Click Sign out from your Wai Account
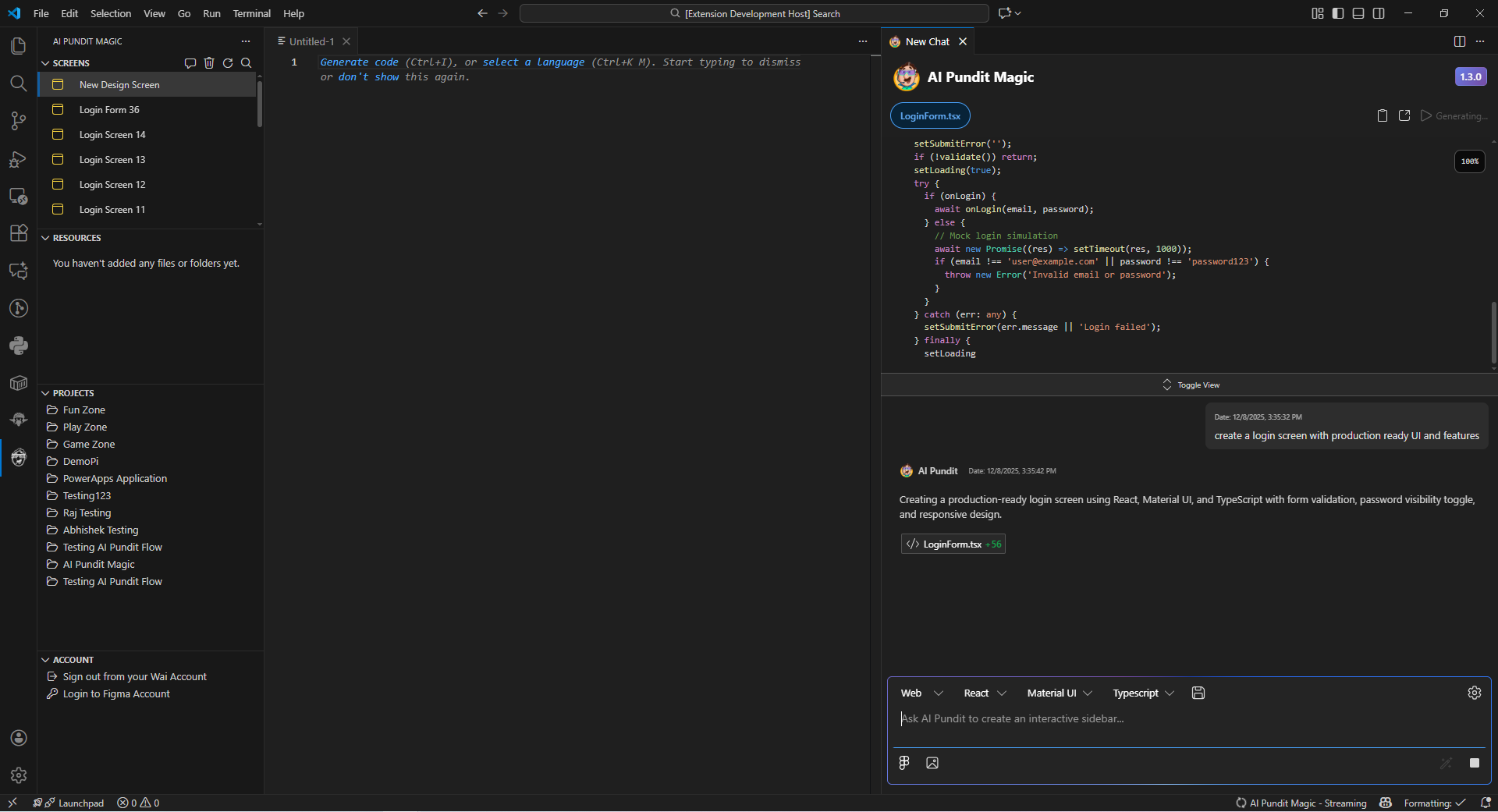The image size is (1498, 812). [x=134, y=676]
